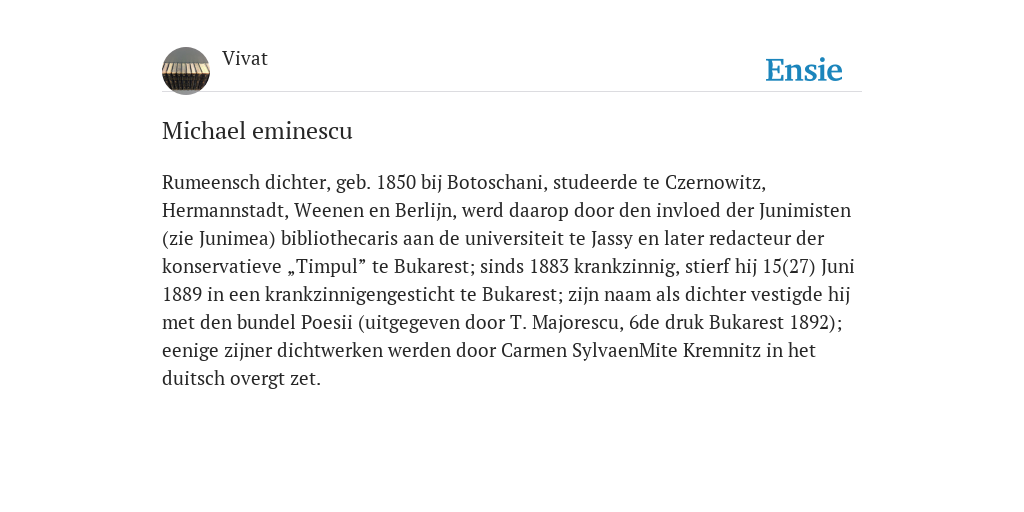Click the word Czernowitz in the paragraph
This screenshot has height=512, width=1024.
(x=714, y=182)
